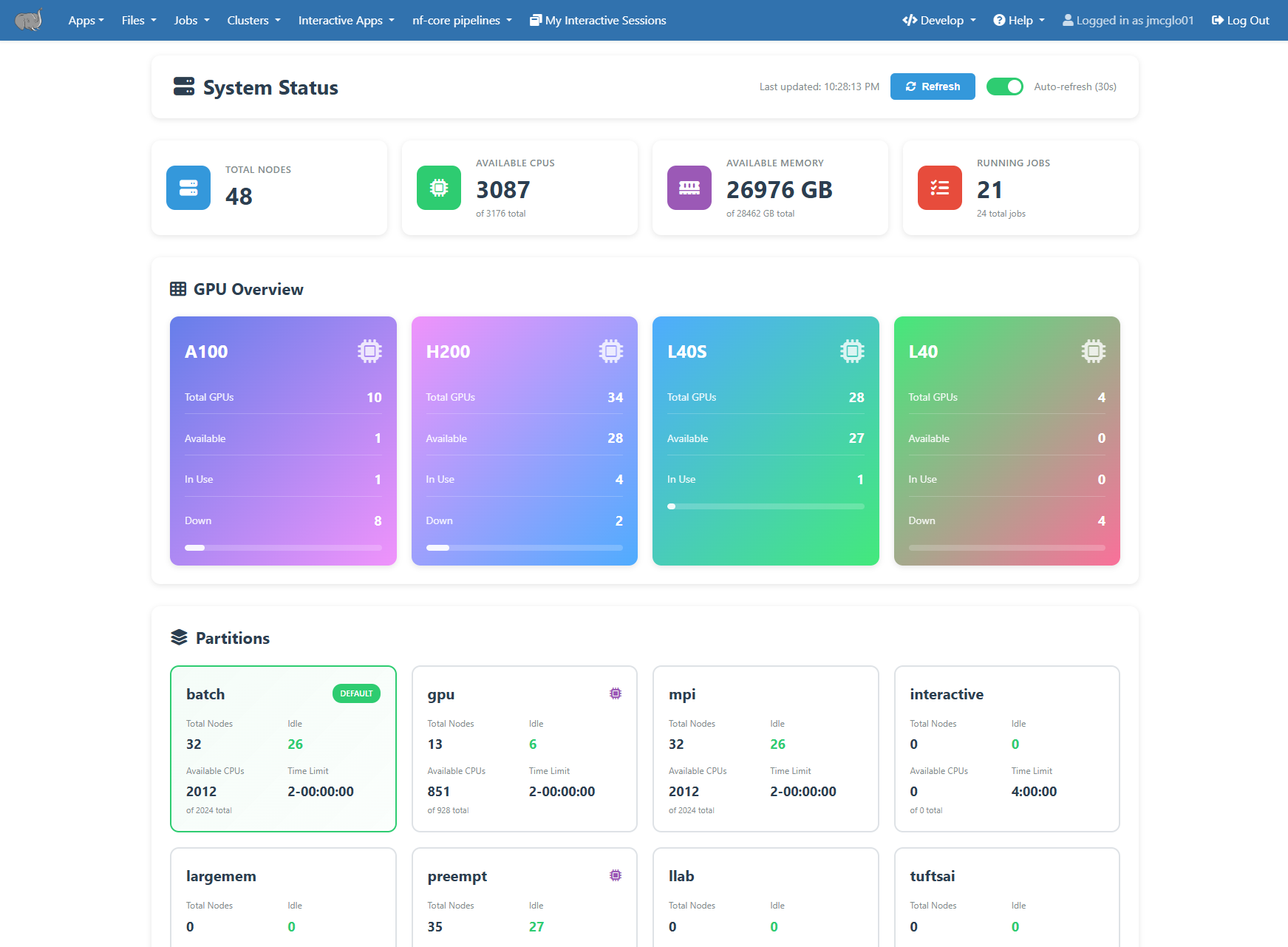Click the chip icon on A100 card
This screenshot has width=1288, height=947.
coord(369,351)
